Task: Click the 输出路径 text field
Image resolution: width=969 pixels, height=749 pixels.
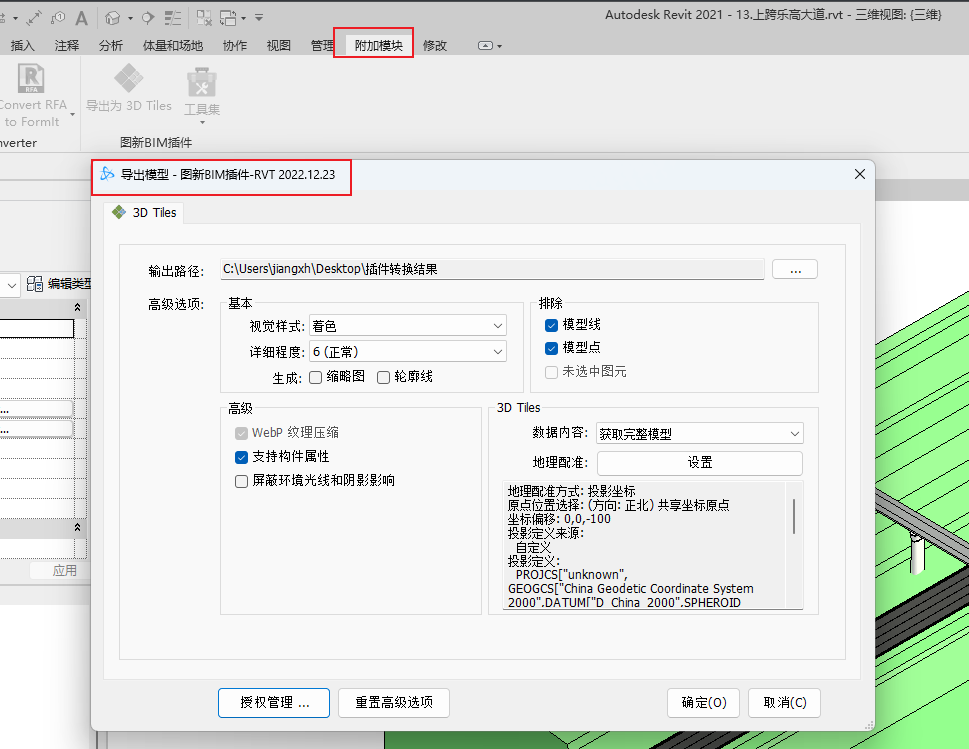Action: pyautogui.click(x=492, y=269)
